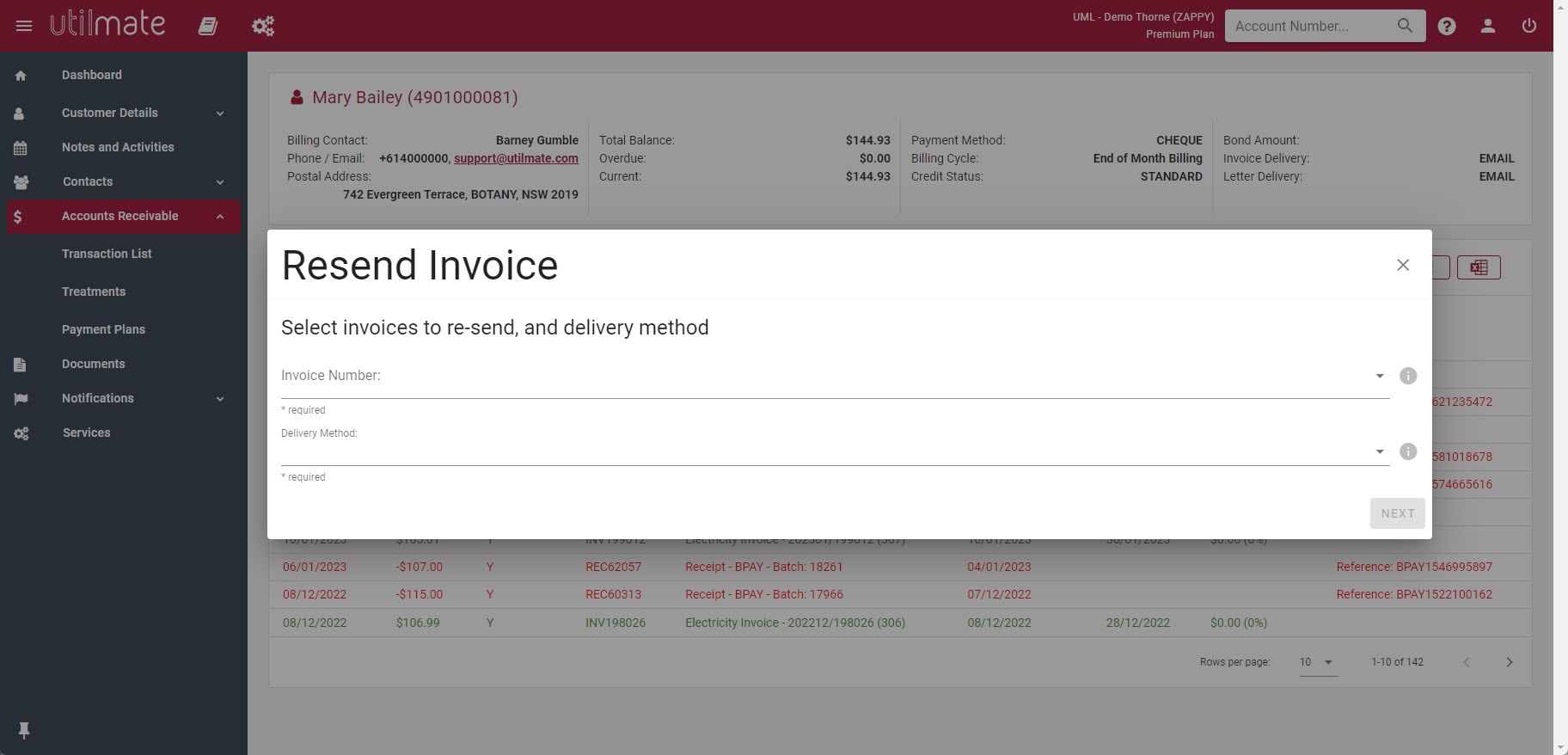Viewport: 1568px width, 755px height.
Task: Go to previous page of transactions
Action: click(1467, 662)
